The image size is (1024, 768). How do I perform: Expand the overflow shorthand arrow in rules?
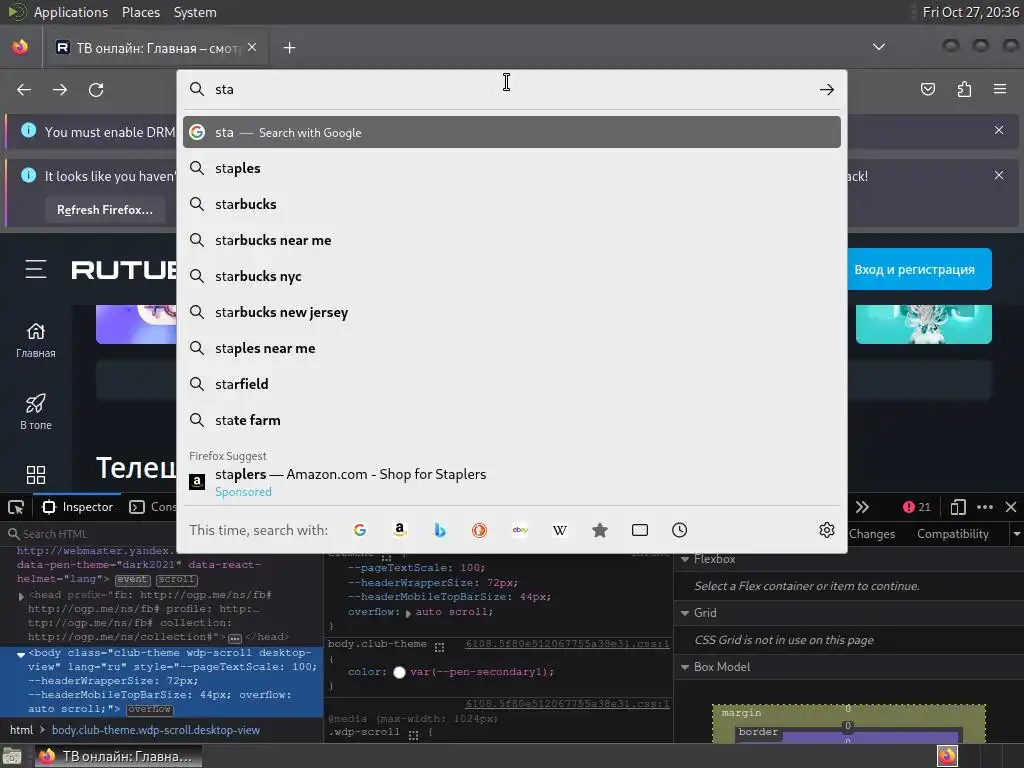[x=408, y=613]
